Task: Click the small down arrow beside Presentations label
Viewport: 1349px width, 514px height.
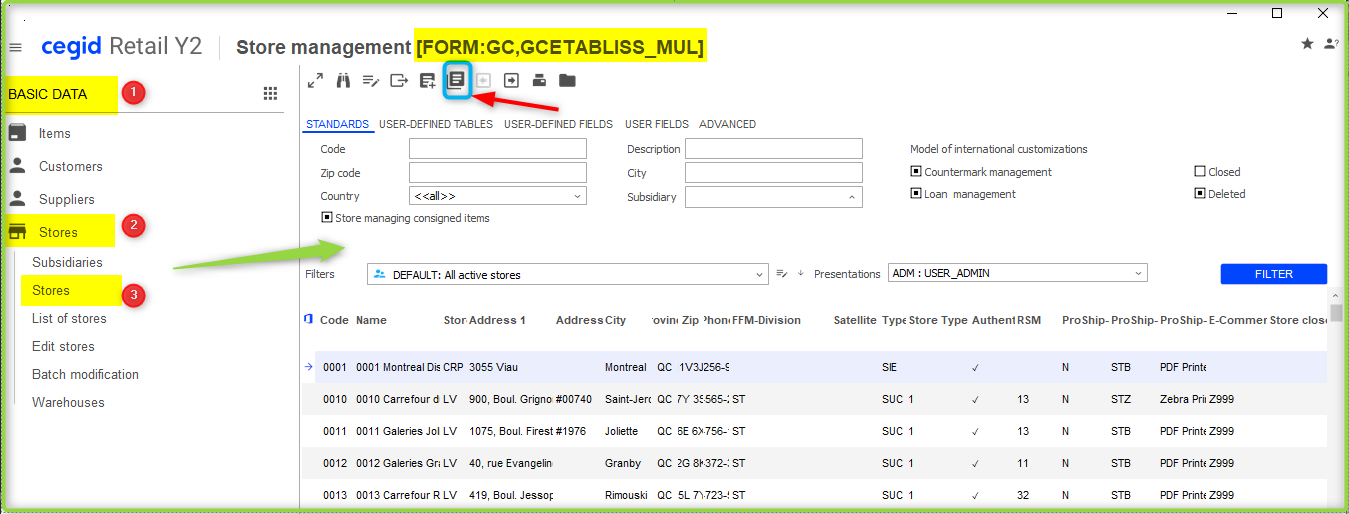Action: click(801, 273)
